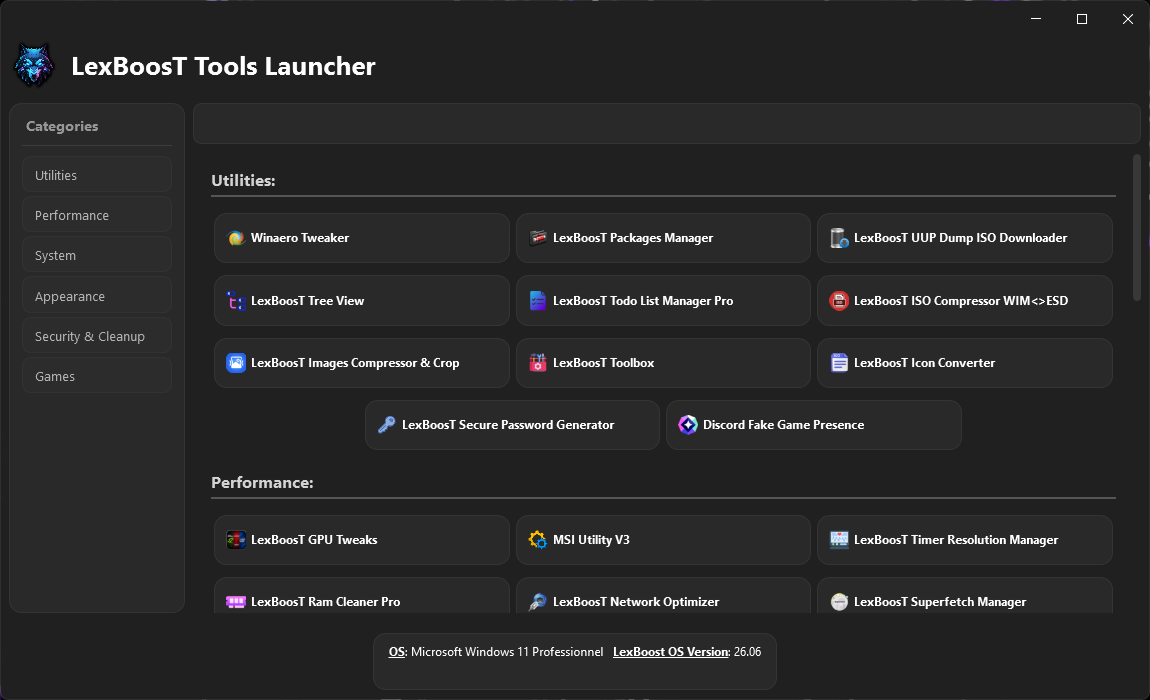Open the System category
Image resolution: width=1150 pixels, height=700 pixels.
[97, 255]
